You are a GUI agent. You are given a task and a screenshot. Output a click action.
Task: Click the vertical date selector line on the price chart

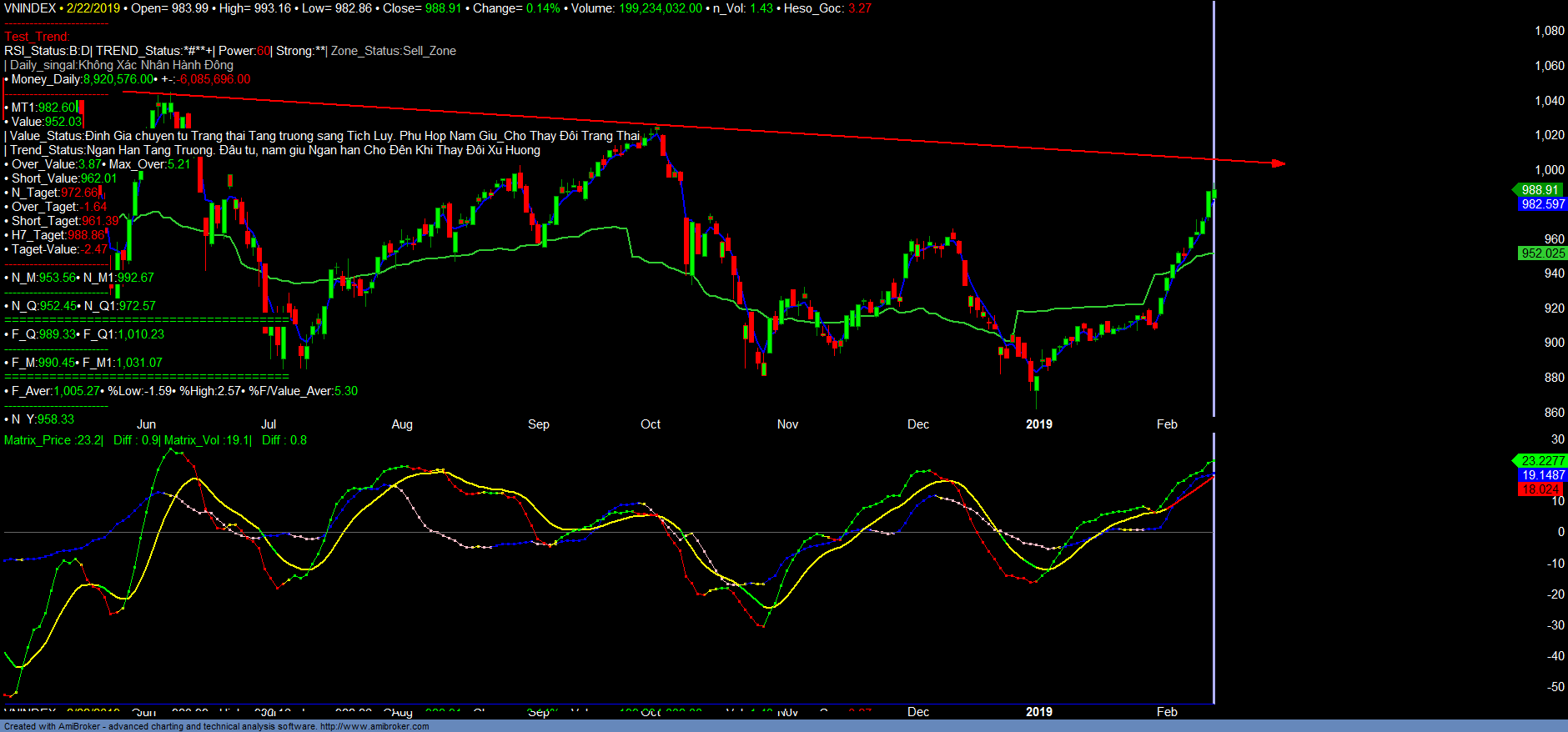point(1214,292)
